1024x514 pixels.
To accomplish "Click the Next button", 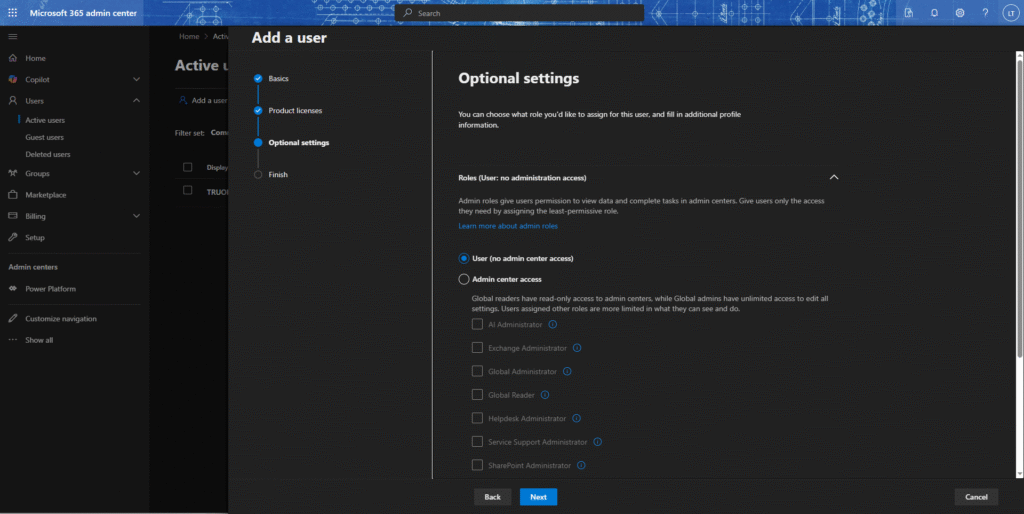I will click(x=538, y=497).
